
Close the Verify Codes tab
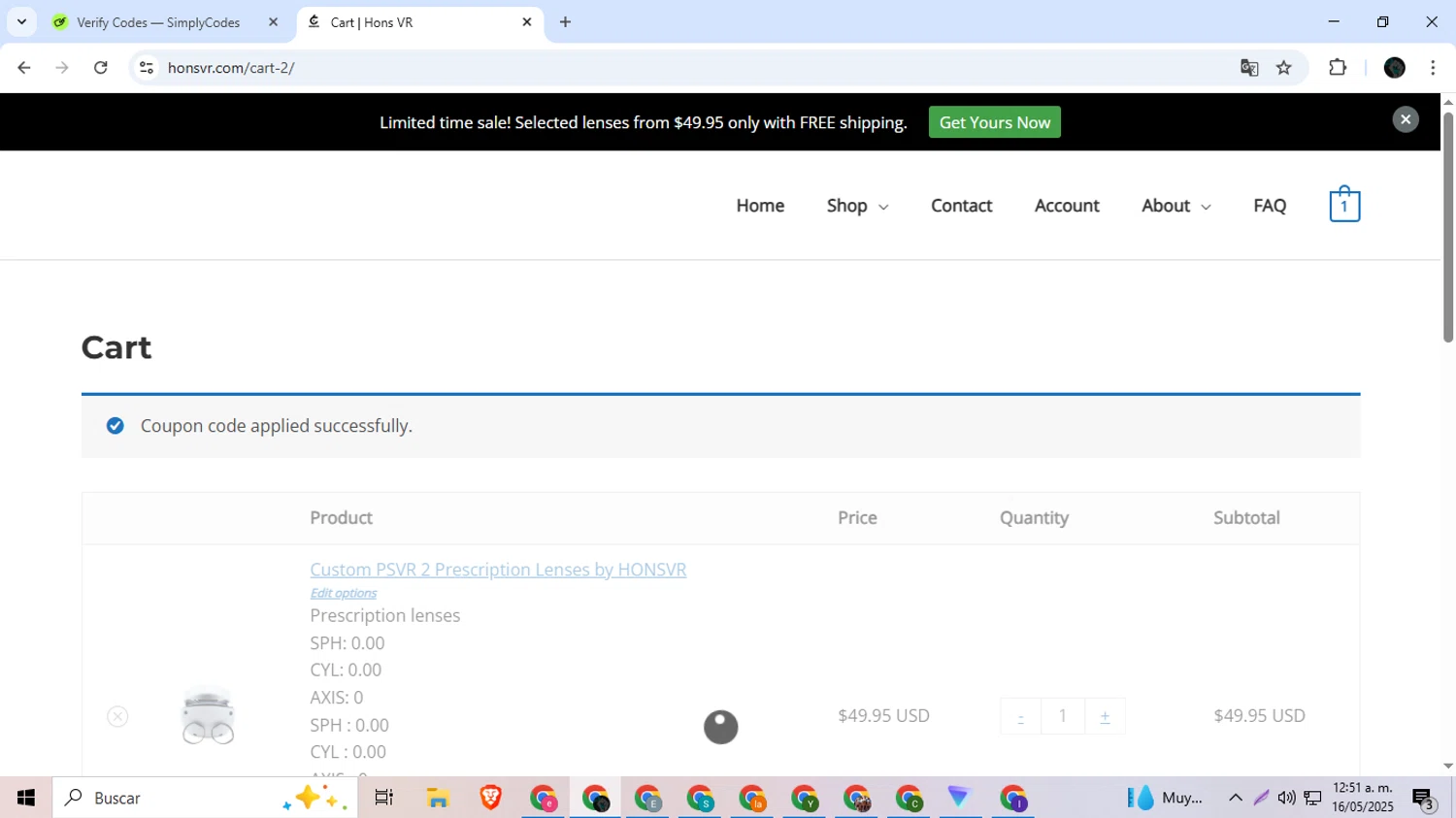click(x=273, y=22)
